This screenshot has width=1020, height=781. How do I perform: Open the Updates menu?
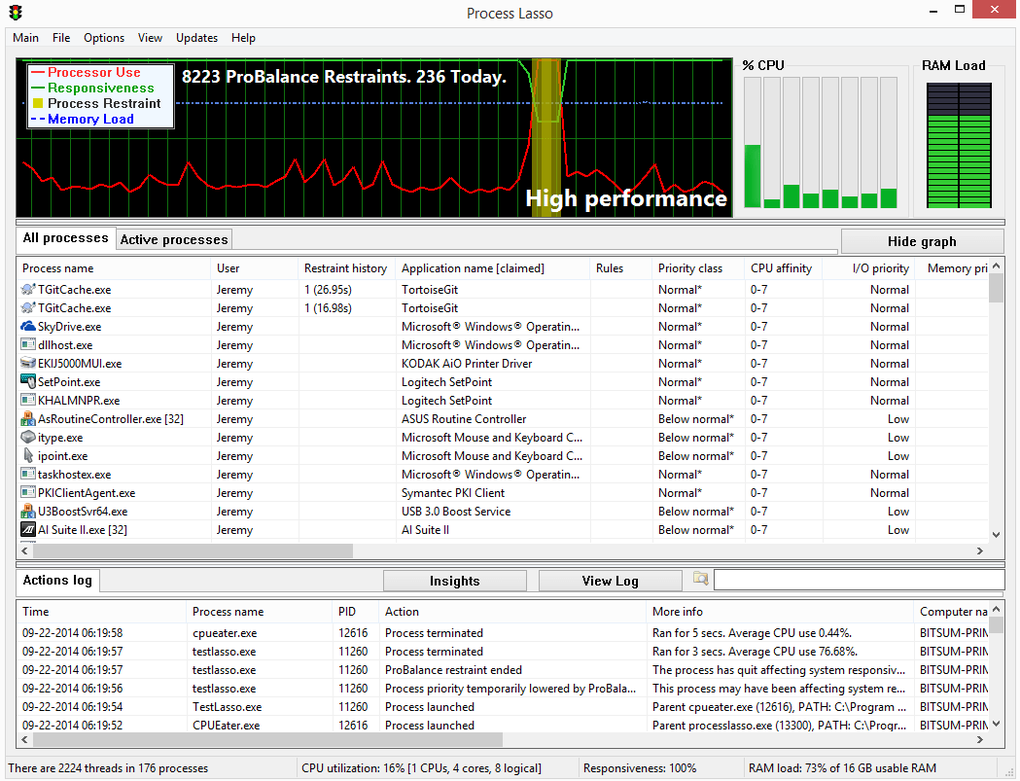[196, 38]
